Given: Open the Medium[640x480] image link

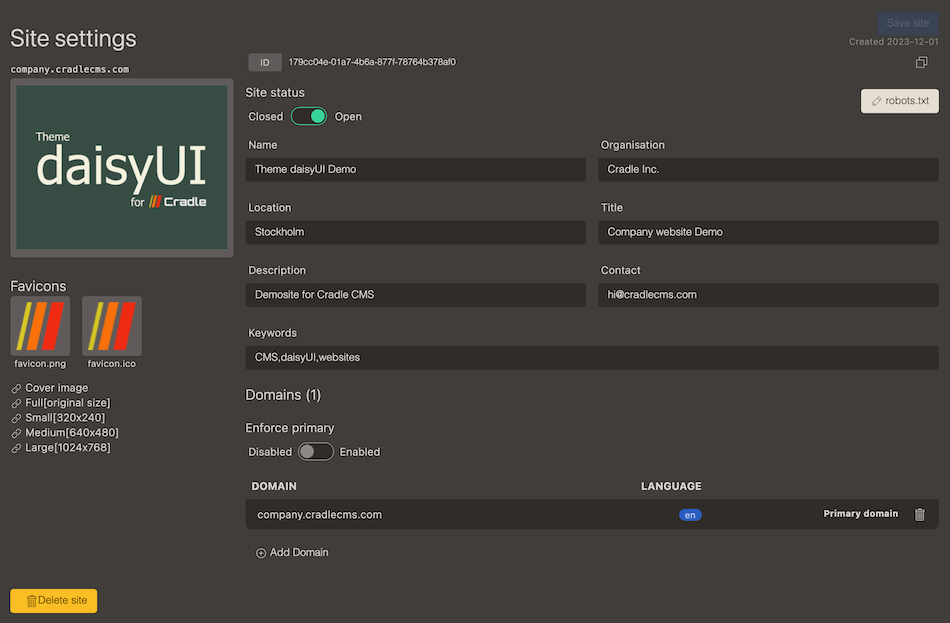Looking at the screenshot, I should tap(65, 433).
